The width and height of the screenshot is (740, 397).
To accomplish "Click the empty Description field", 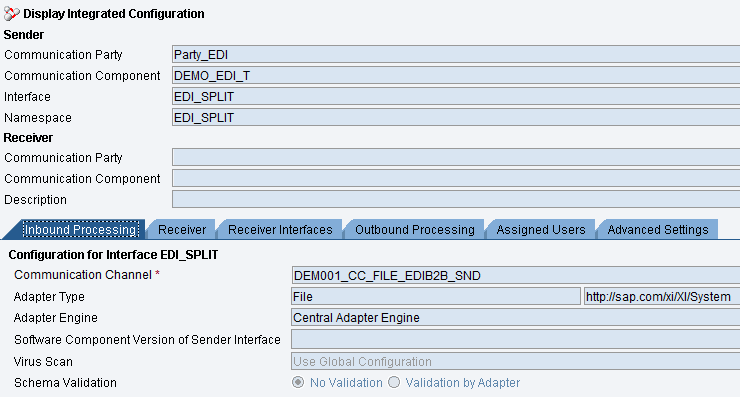I will pos(456,199).
